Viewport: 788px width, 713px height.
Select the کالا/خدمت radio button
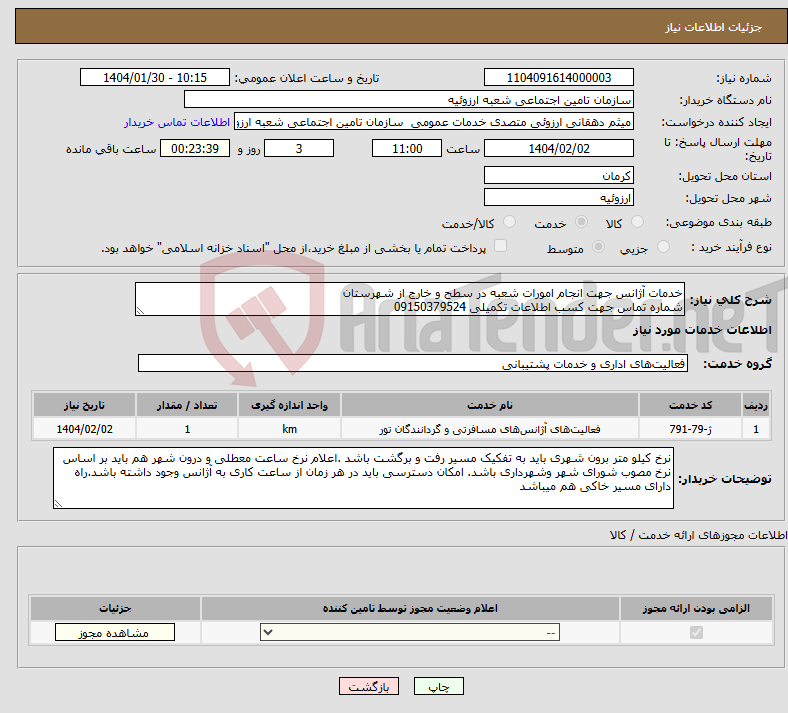click(510, 222)
